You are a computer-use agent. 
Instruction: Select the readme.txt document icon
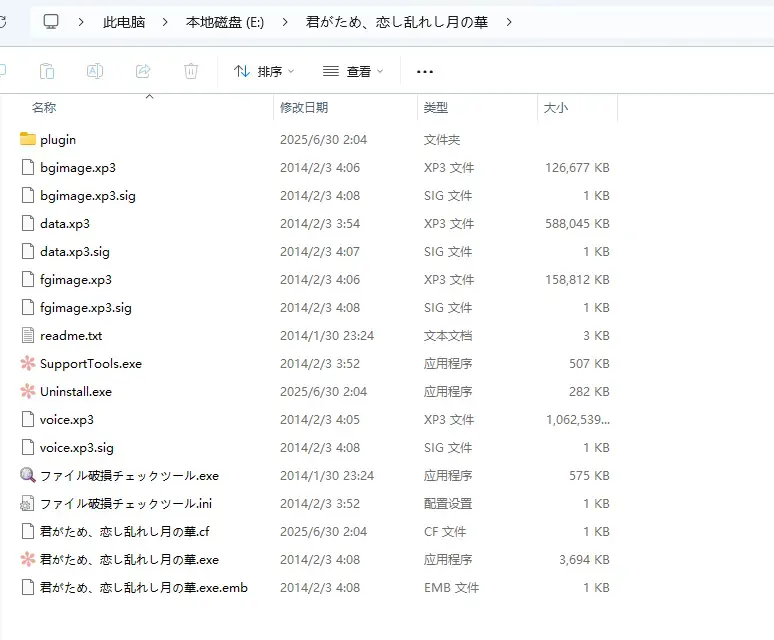click(28, 336)
